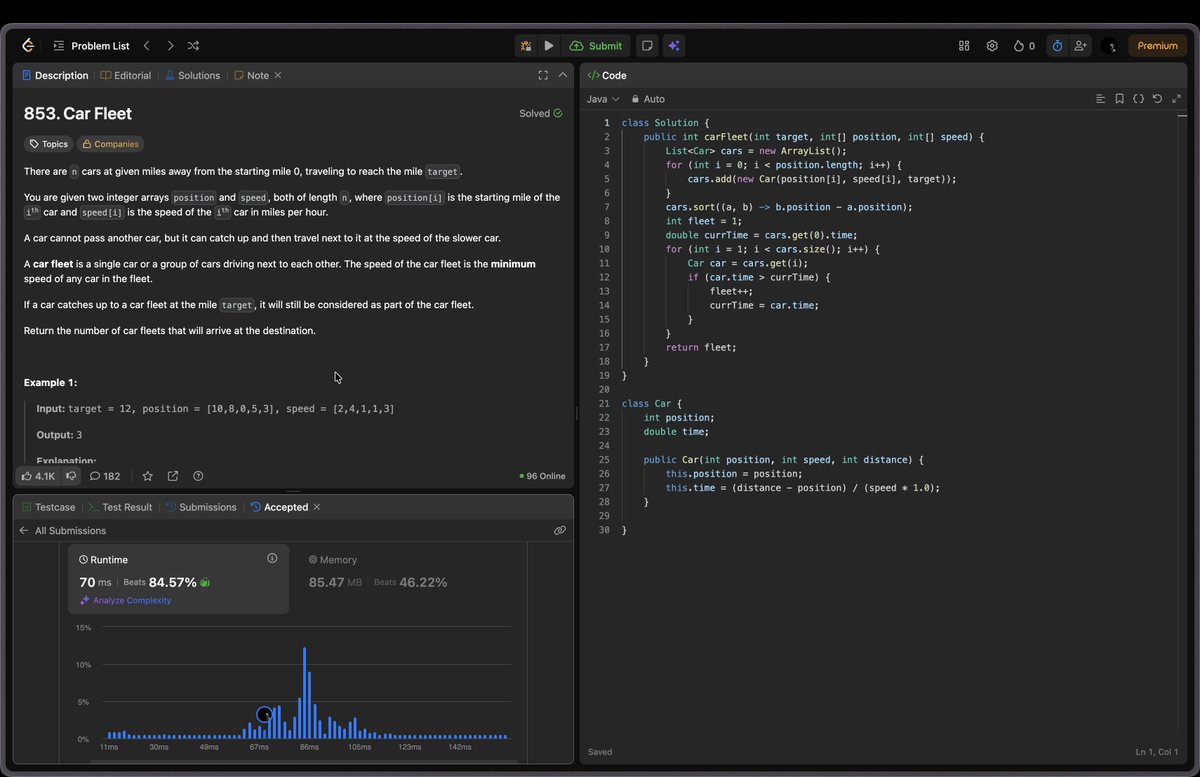Click the retrieve last submitted code icon

pos(1158,99)
